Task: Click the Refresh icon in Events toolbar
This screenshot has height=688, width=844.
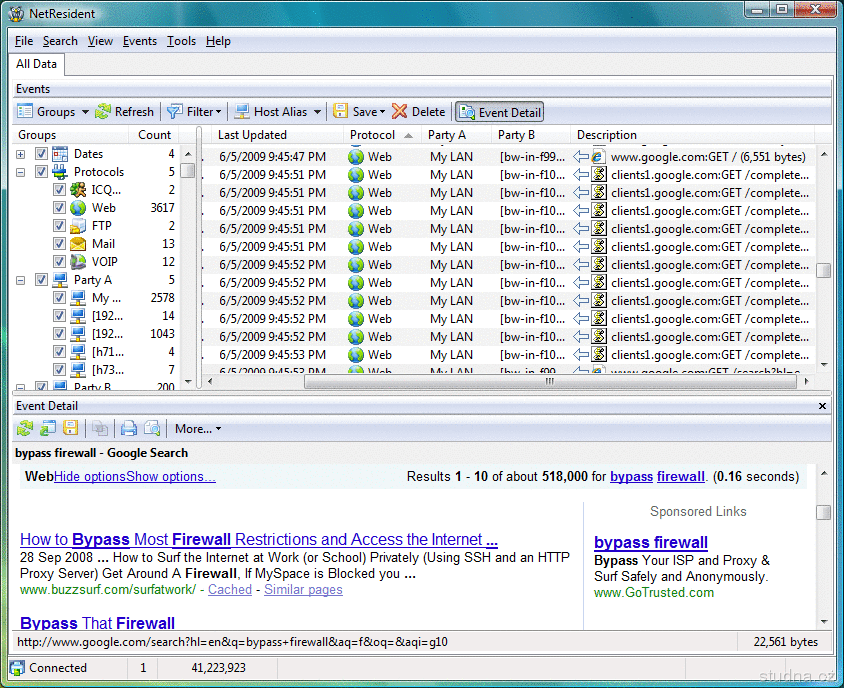Action: click(x=103, y=112)
